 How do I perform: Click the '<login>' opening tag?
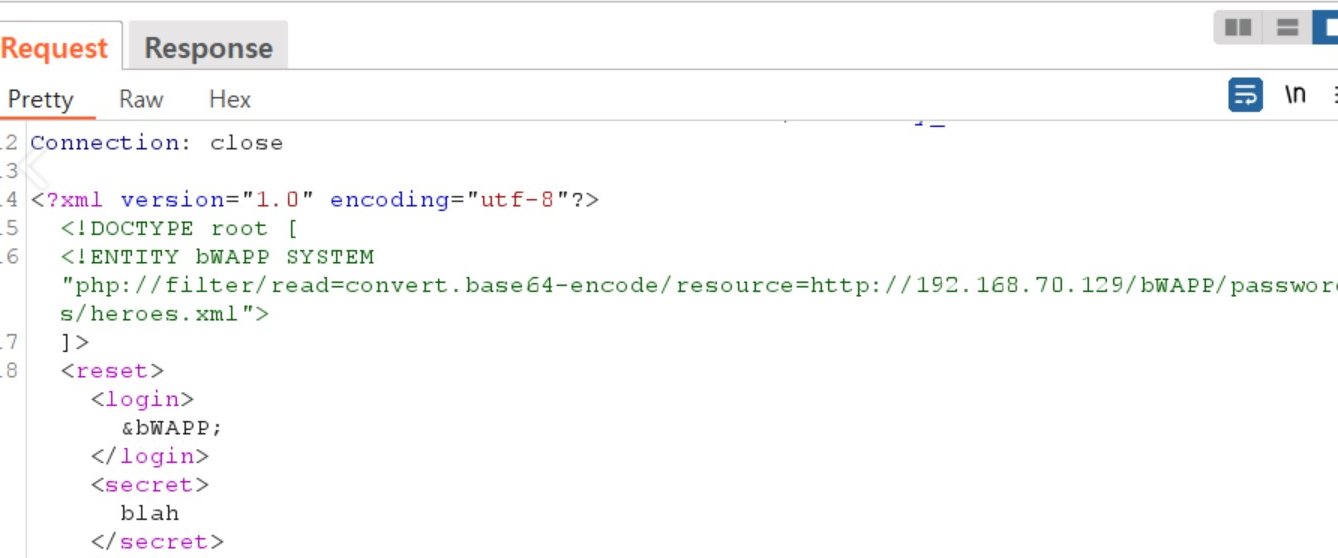click(142, 399)
